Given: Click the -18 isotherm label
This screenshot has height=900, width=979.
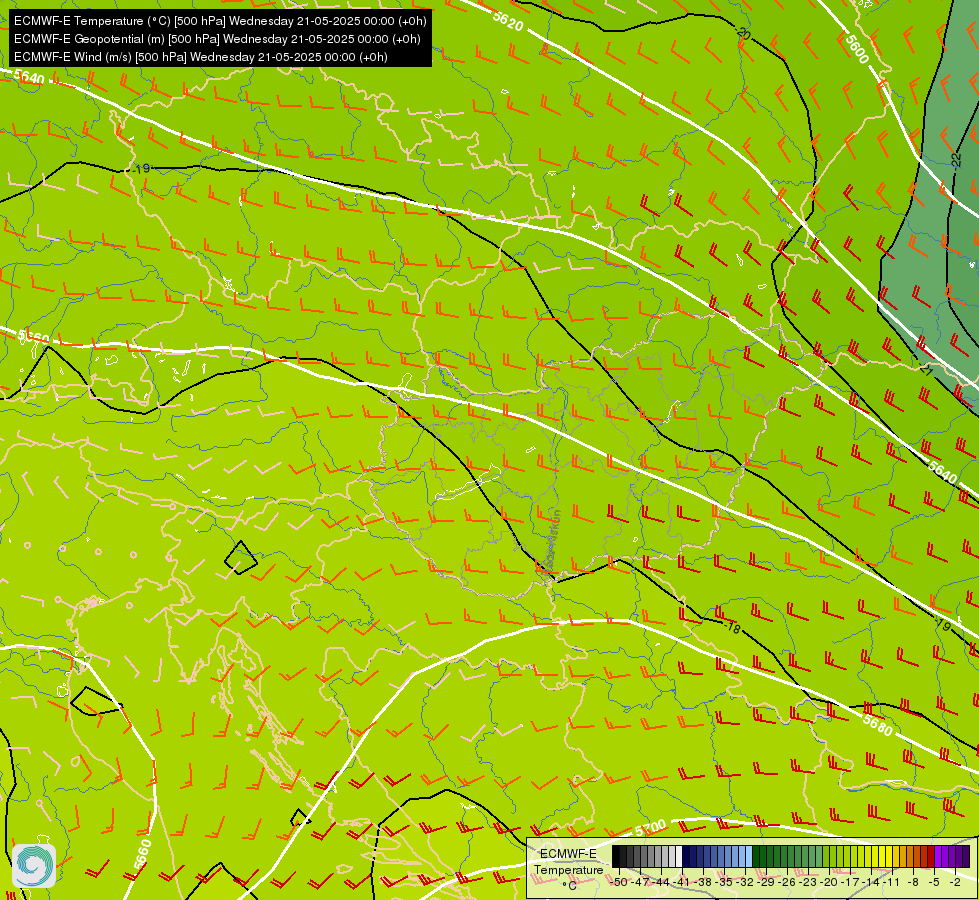Looking at the screenshot, I should coord(732,627).
